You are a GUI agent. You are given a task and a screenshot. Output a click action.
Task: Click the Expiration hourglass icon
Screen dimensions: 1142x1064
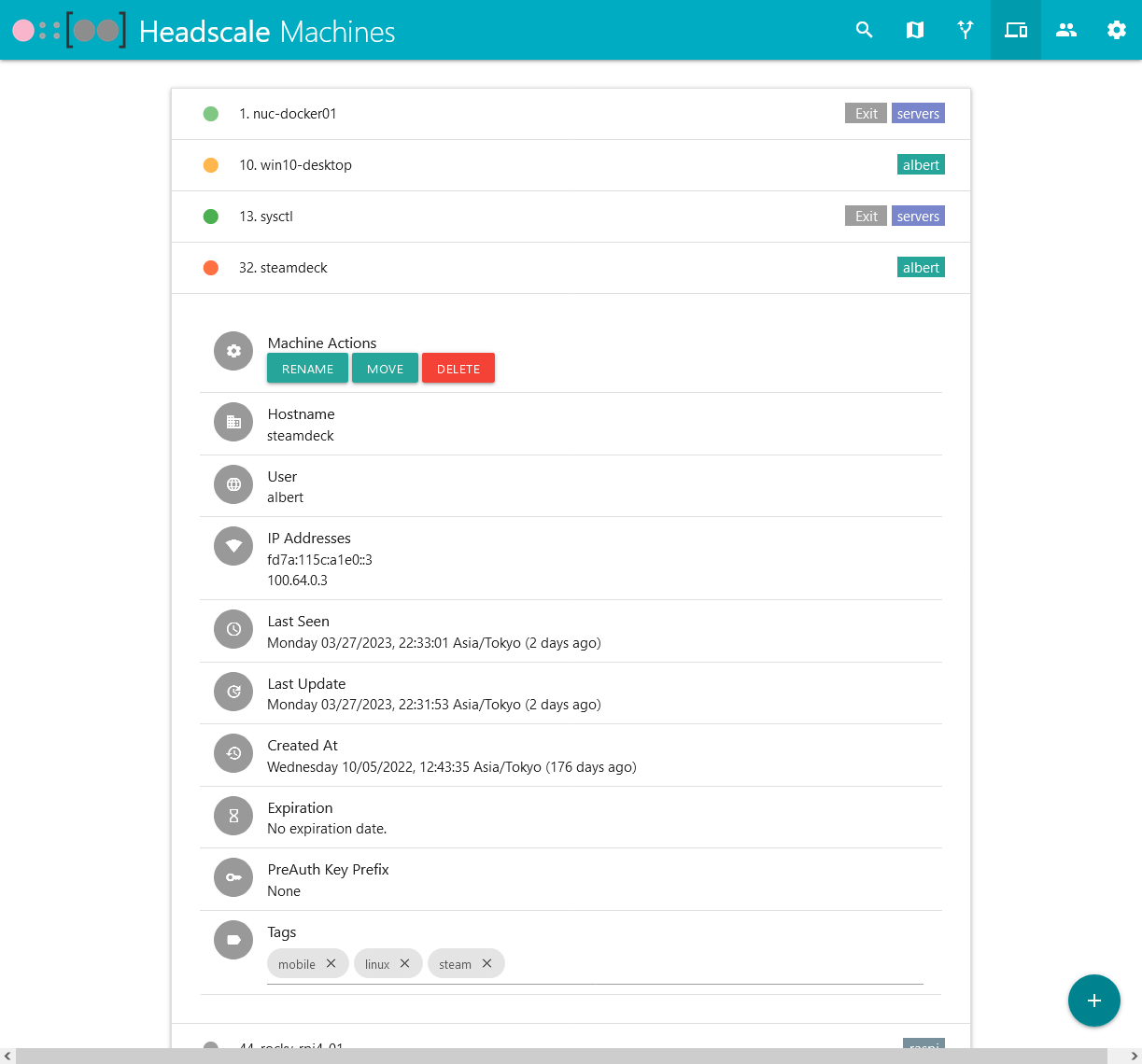233,816
